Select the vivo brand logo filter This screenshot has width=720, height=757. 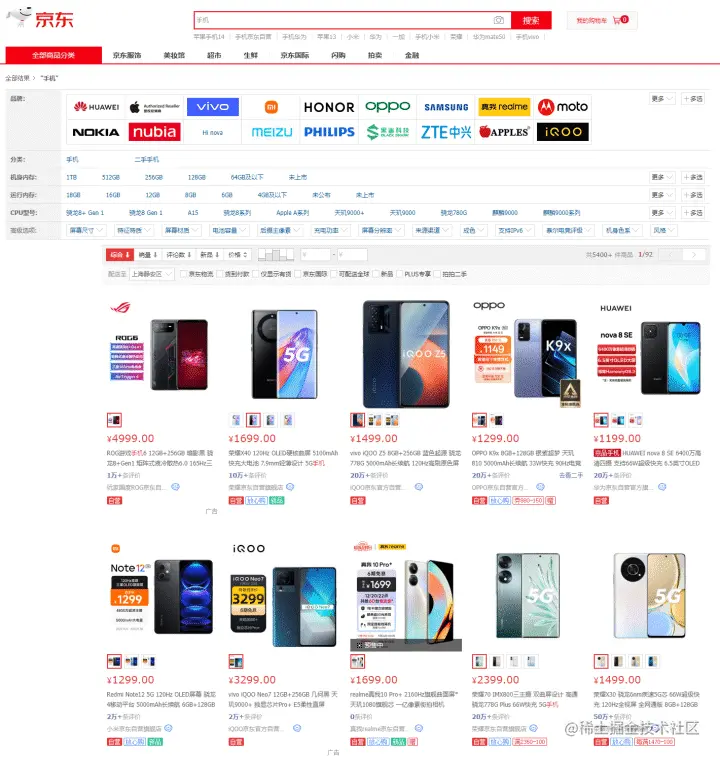click(x=212, y=107)
